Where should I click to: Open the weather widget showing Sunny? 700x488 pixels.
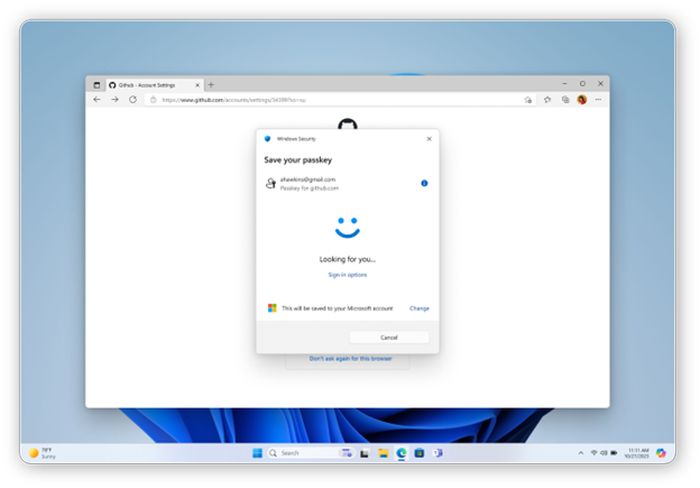(x=42, y=453)
